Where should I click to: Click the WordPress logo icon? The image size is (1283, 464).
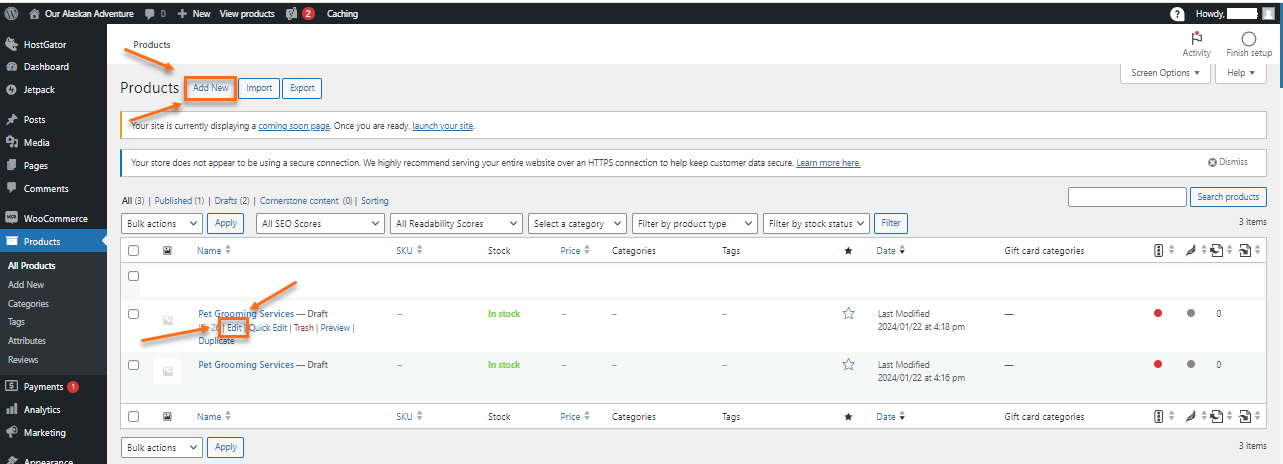[x=12, y=14]
